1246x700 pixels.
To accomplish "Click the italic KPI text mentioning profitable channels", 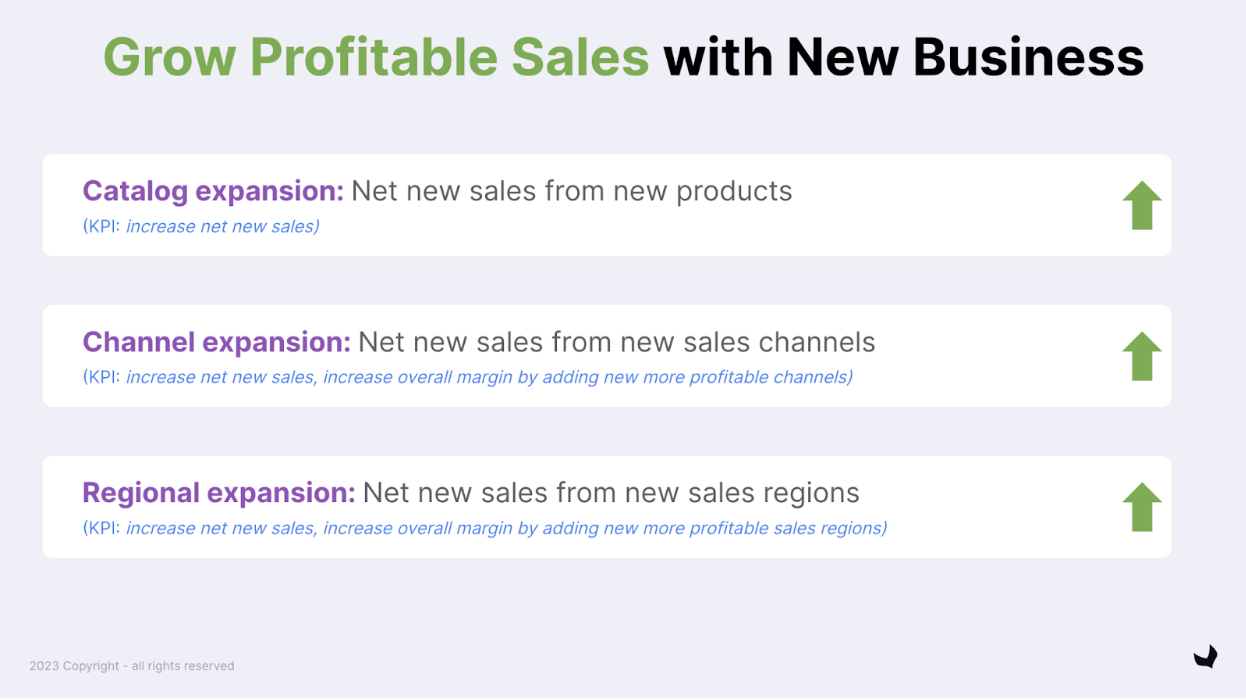I will click(489, 377).
